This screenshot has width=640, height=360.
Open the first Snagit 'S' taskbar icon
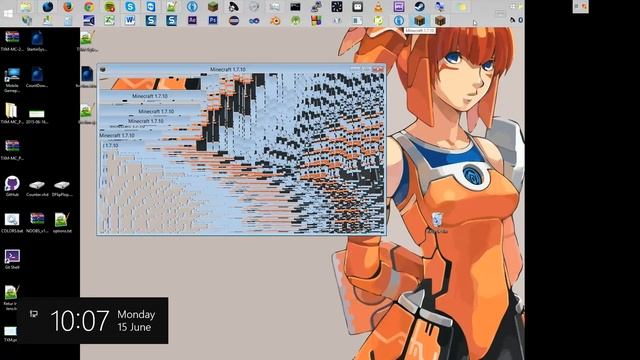click(151, 20)
